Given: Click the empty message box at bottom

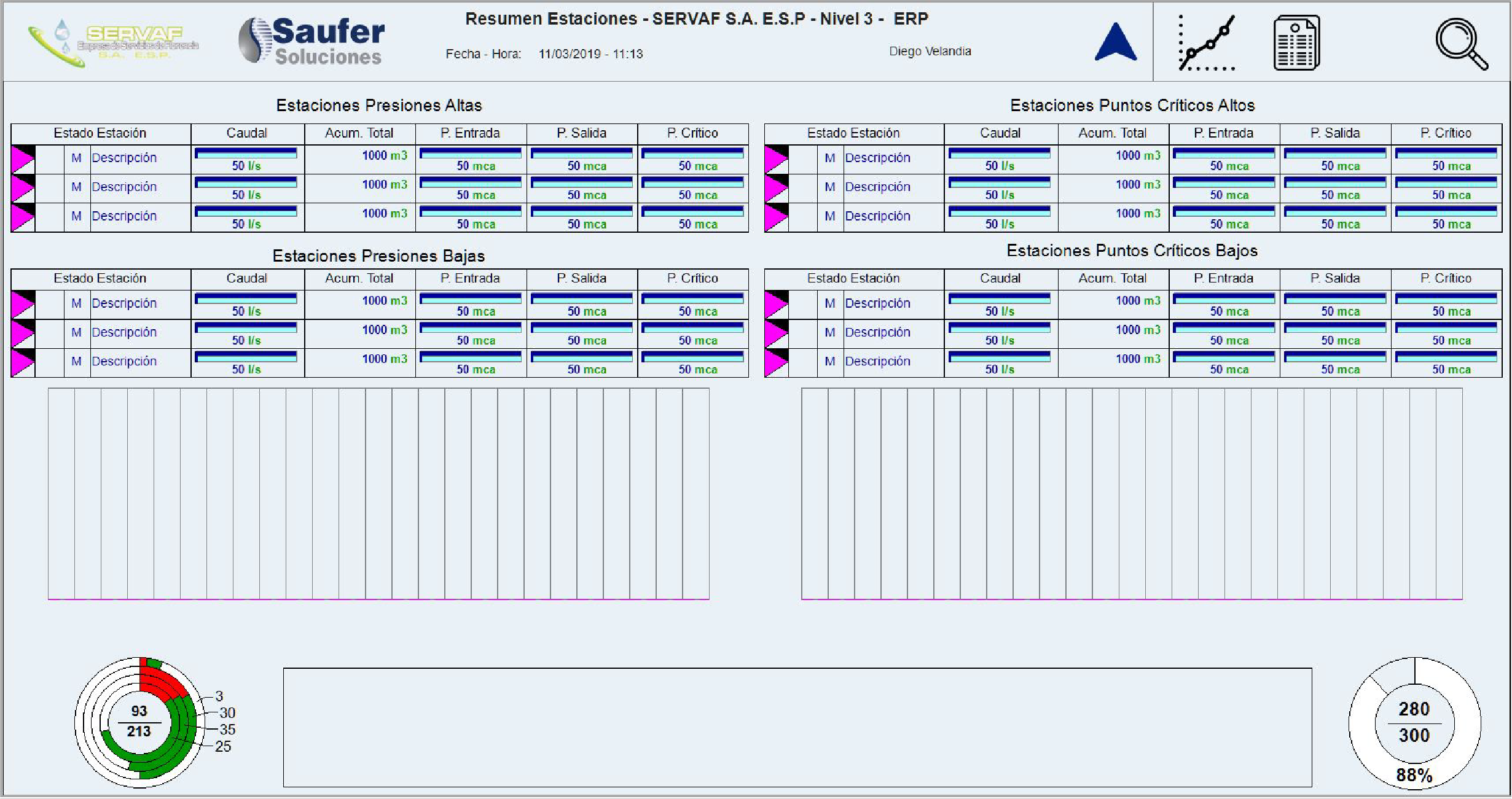Looking at the screenshot, I should tap(797, 727).
